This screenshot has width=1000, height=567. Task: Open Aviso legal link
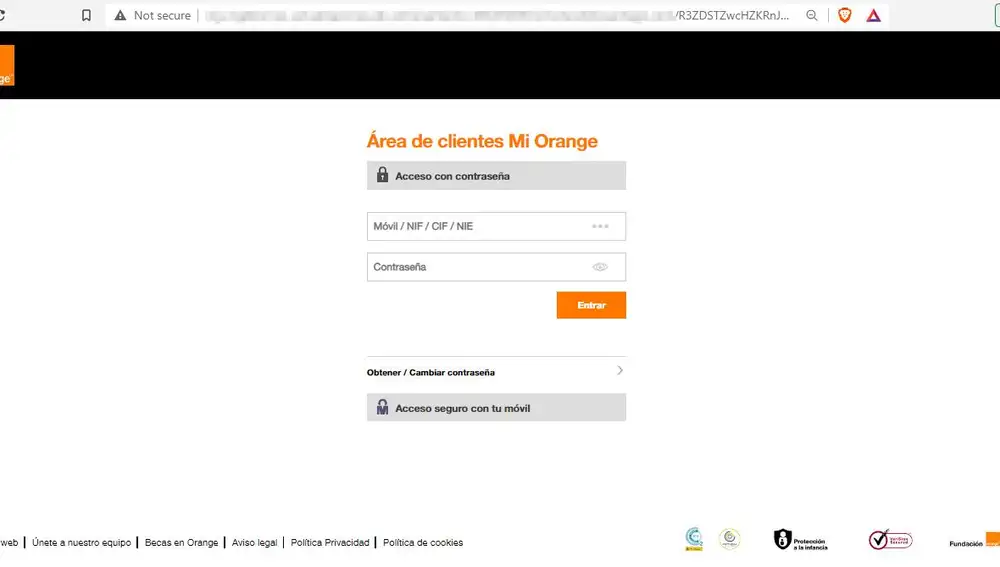(x=254, y=543)
